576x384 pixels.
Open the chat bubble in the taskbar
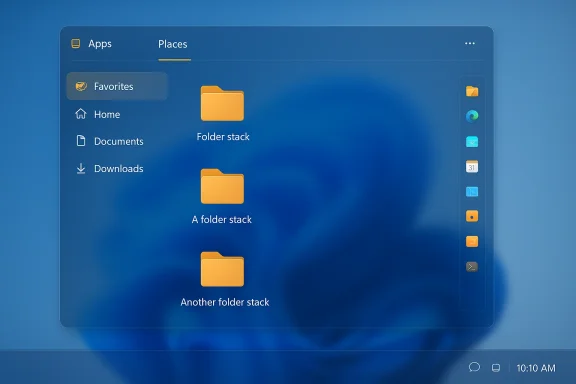pos(474,367)
